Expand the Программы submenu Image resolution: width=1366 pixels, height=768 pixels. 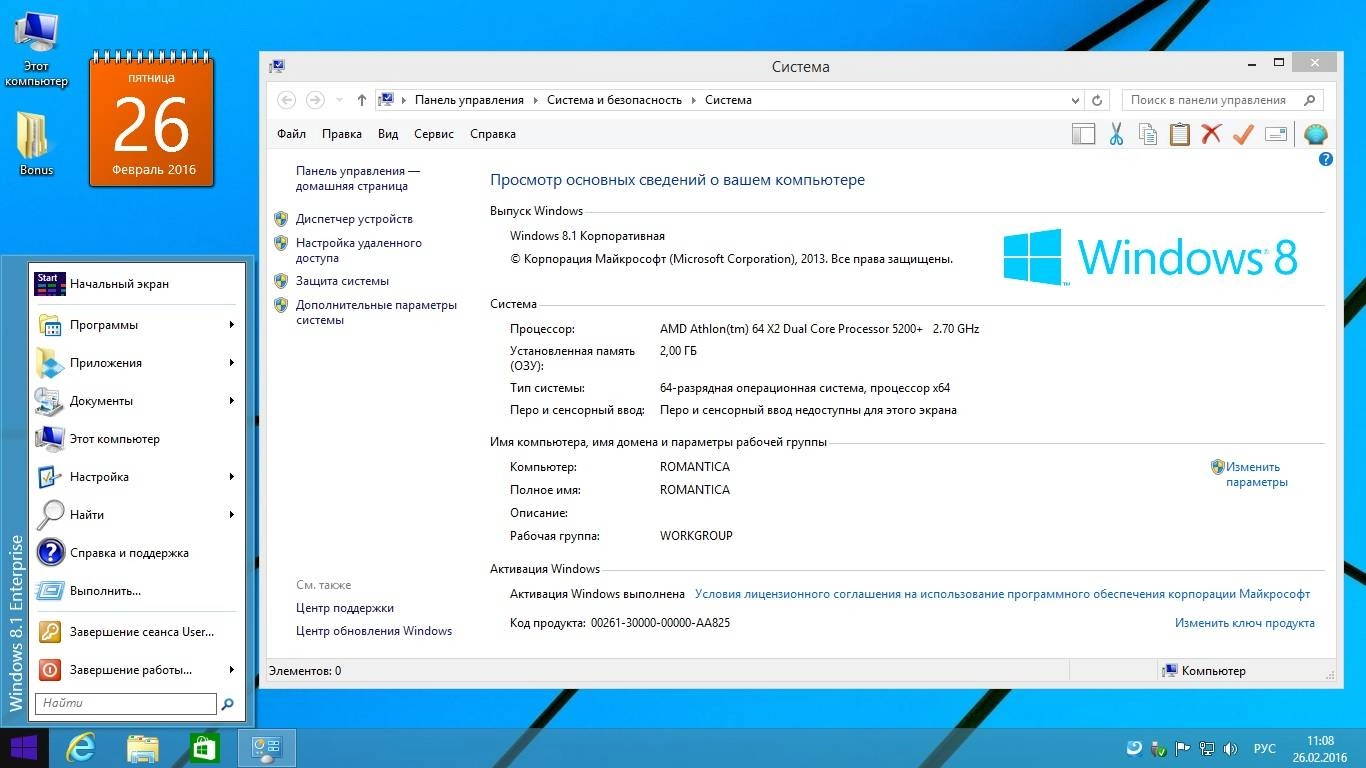click(x=231, y=325)
